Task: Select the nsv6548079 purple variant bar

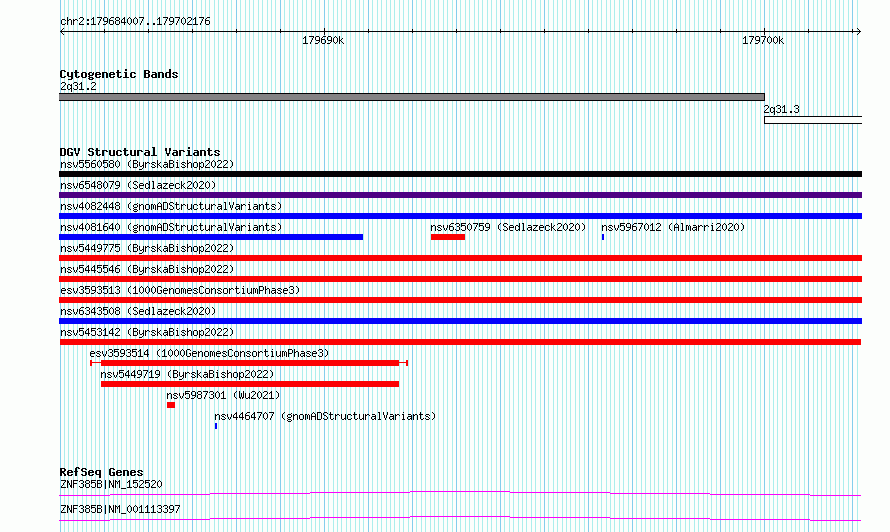Action: (460, 195)
